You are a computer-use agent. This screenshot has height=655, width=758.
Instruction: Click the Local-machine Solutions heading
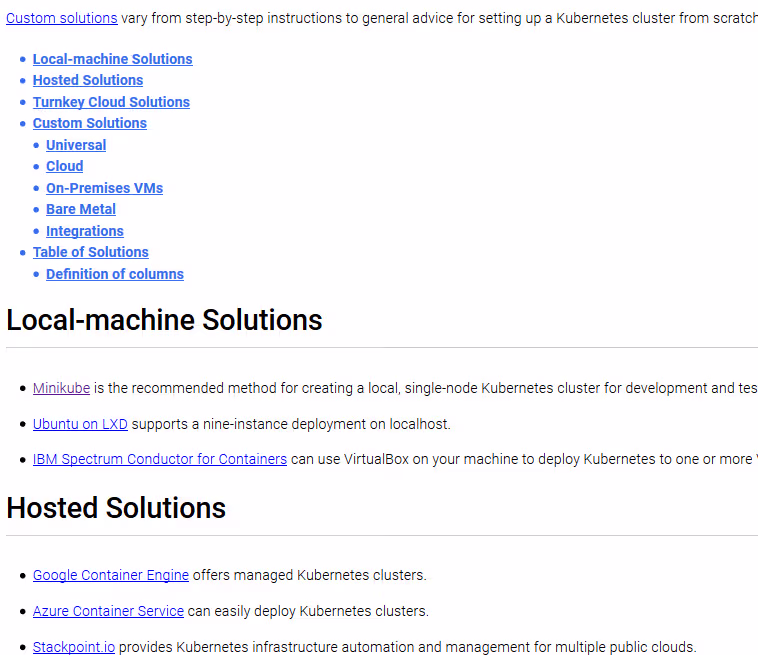click(164, 320)
